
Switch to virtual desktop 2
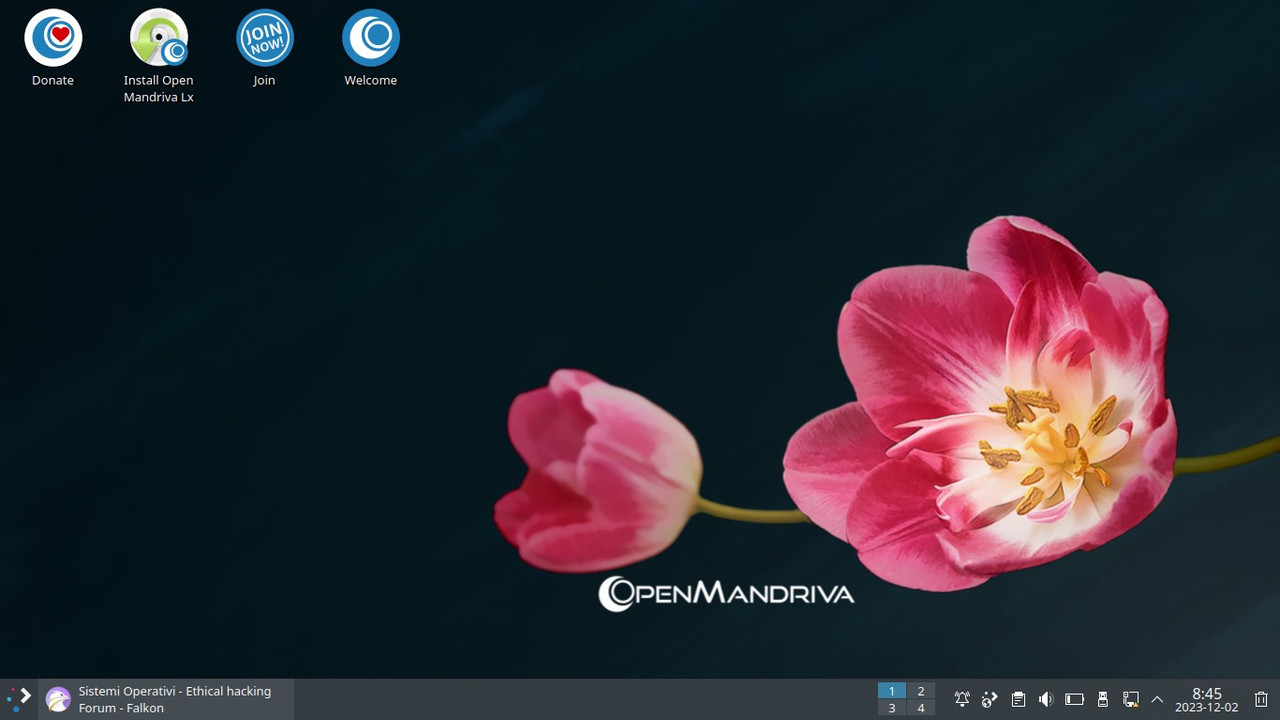[921, 691]
